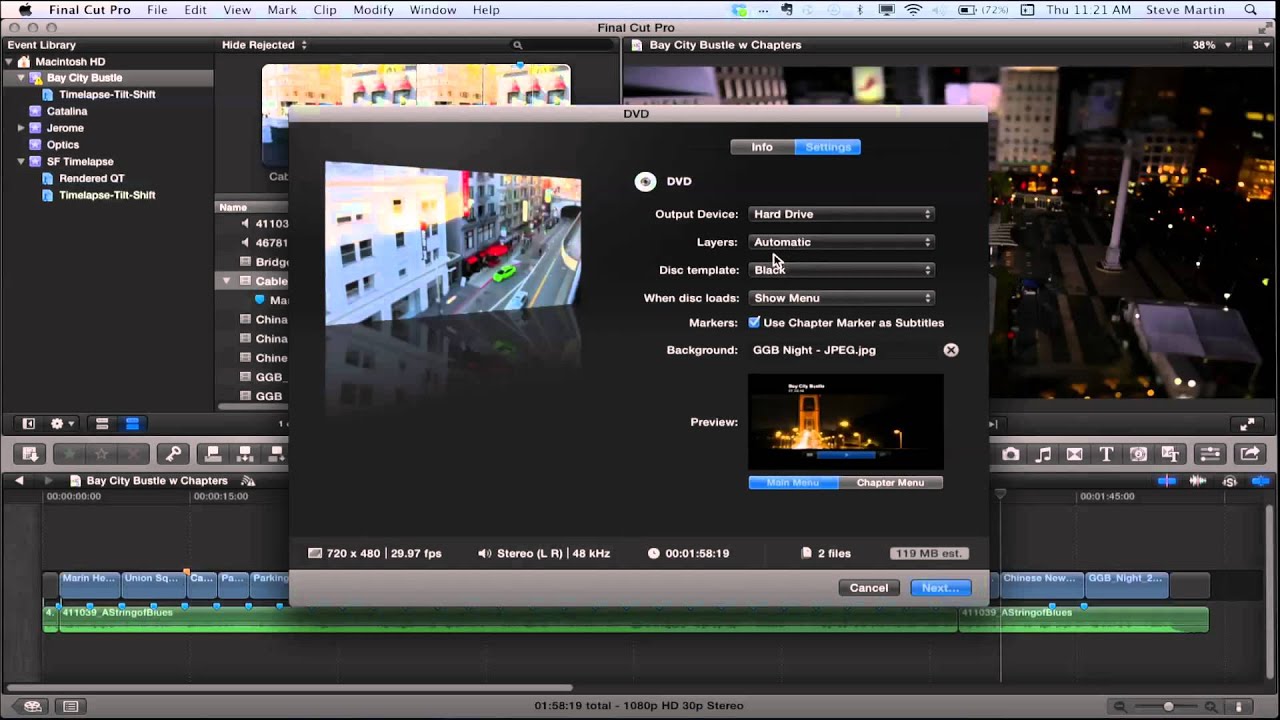Select the GGB_Night_2 clip in timeline
The width and height of the screenshot is (1280, 720).
(x=1126, y=584)
